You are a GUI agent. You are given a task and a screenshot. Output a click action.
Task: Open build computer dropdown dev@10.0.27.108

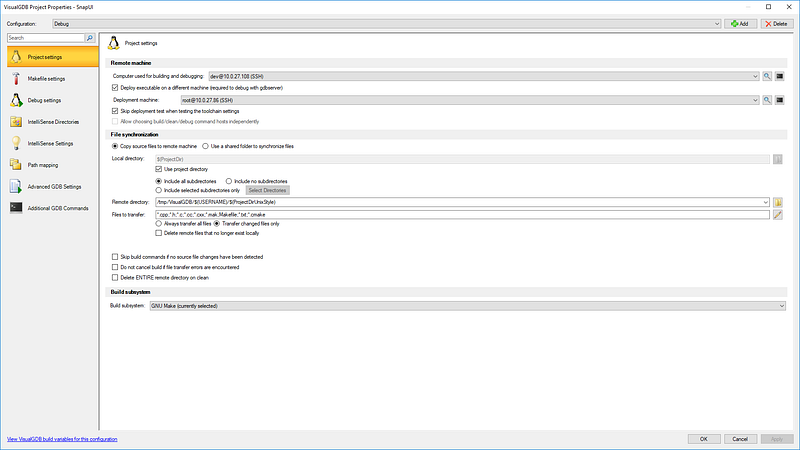click(484, 76)
